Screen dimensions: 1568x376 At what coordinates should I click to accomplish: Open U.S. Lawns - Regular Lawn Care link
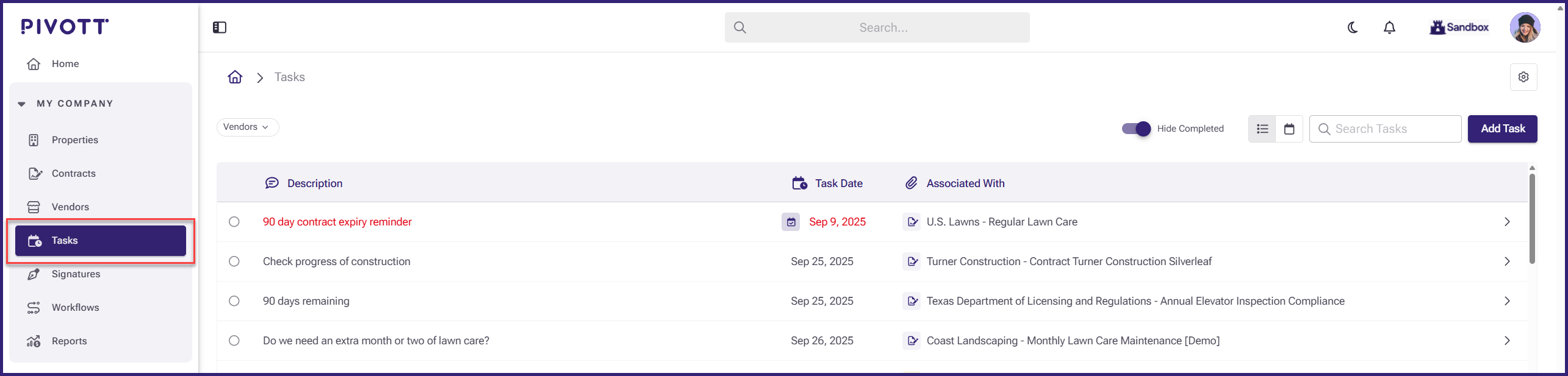pyautogui.click(x=1001, y=222)
